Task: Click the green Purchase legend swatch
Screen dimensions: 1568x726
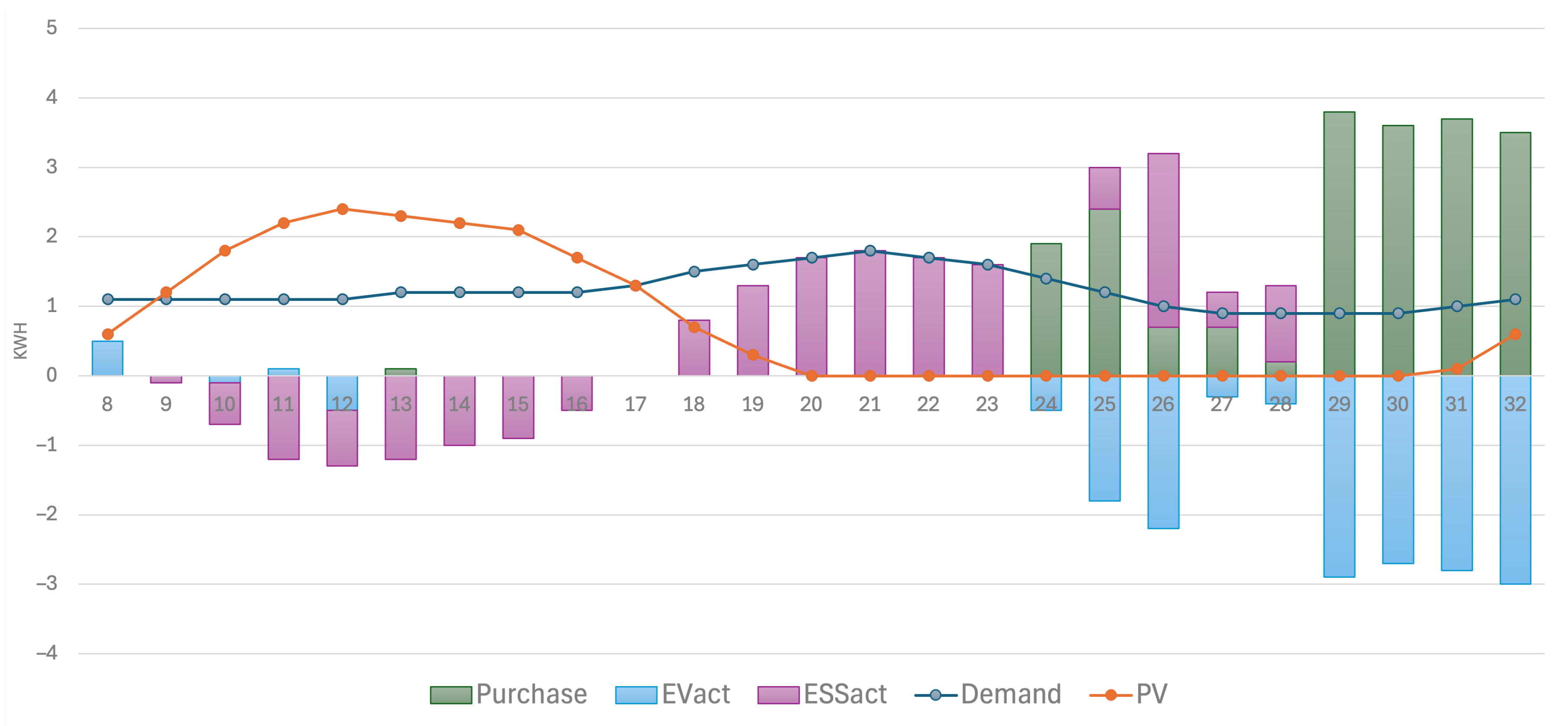Action: (450, 694)
